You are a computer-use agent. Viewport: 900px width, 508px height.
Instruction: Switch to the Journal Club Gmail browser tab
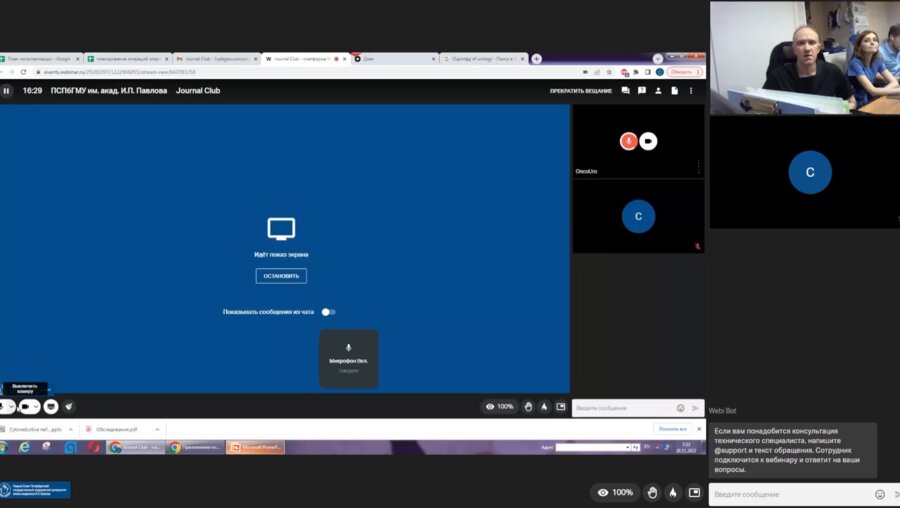click(215, 59)
